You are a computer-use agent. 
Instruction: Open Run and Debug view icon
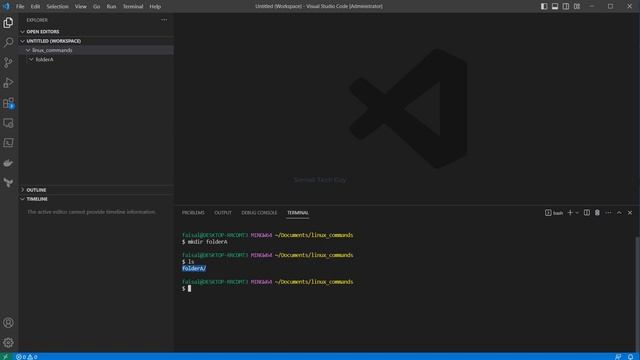tap(8, 82)
